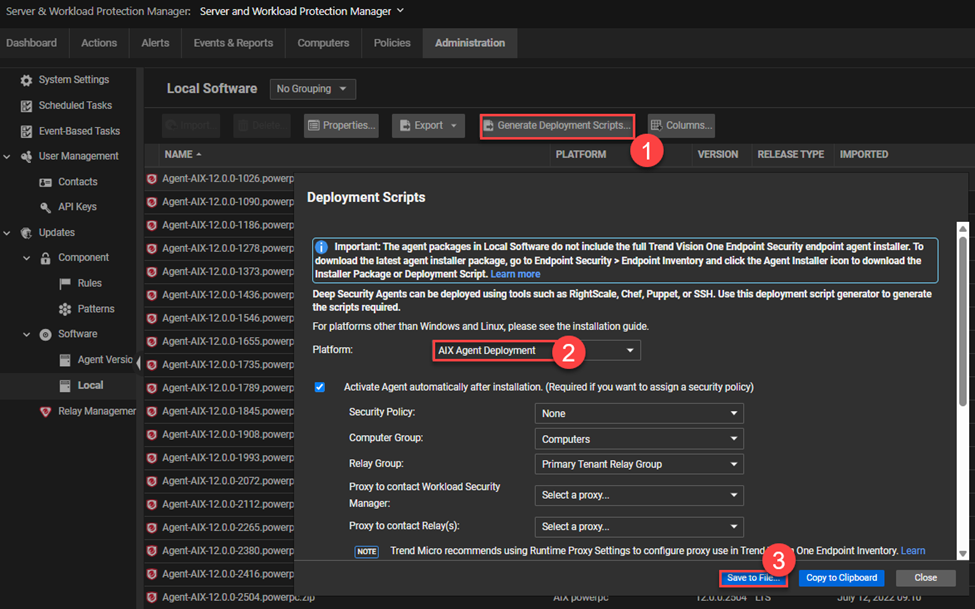Click the API Keys key icon
The height and width of the screenshot is (609, 975).
coord(45,207)
